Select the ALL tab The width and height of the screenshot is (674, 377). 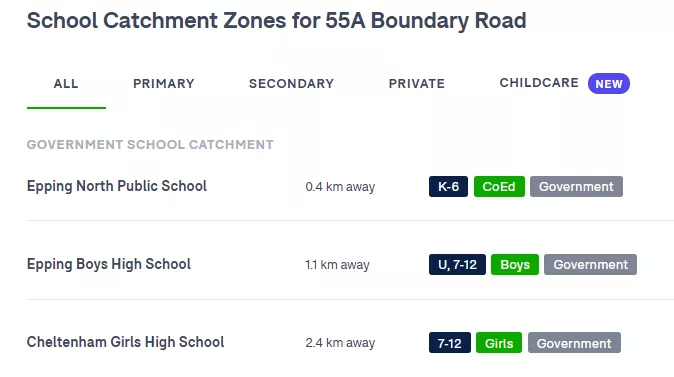66,83
